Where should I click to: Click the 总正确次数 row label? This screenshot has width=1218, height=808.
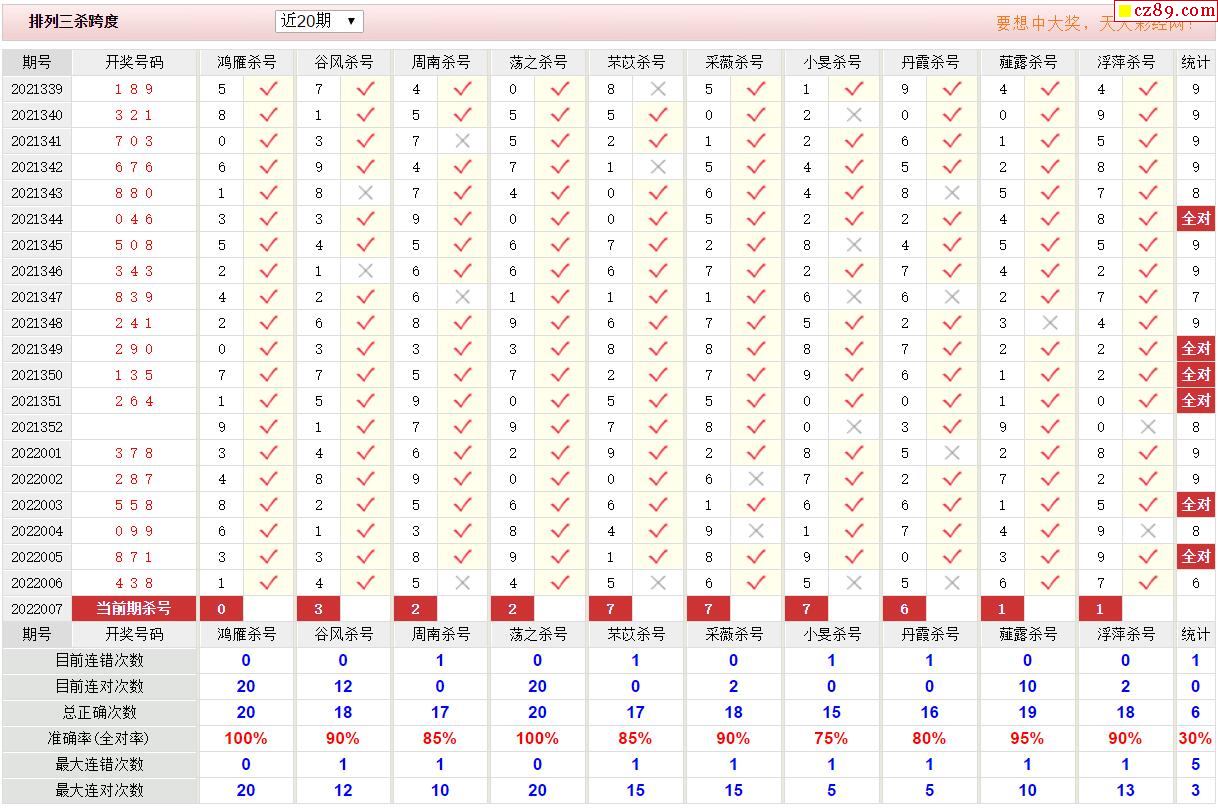pyautogui.click(x=99, y=712)
